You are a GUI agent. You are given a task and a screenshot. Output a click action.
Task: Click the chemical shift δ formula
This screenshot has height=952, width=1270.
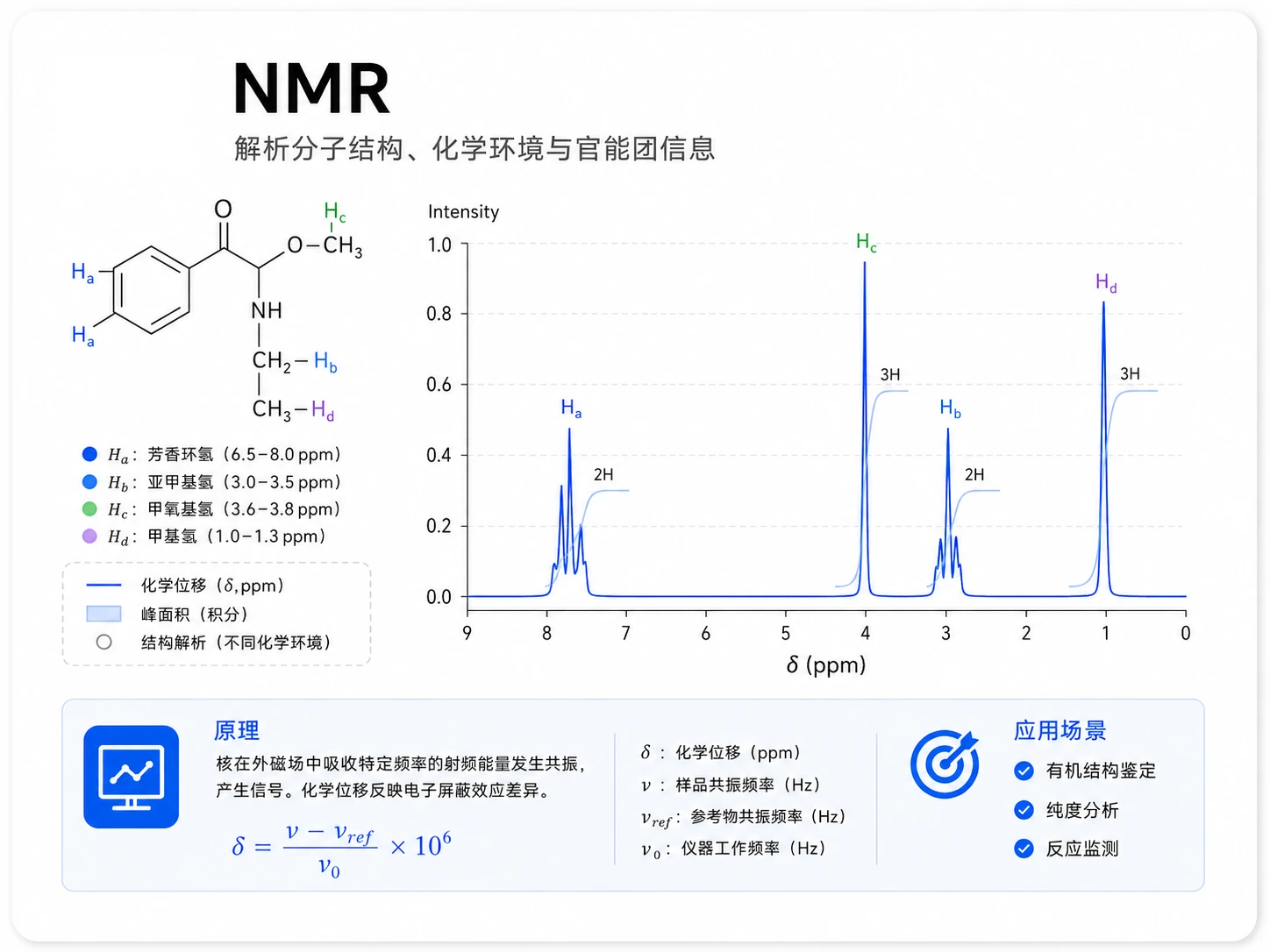point(342,849)
